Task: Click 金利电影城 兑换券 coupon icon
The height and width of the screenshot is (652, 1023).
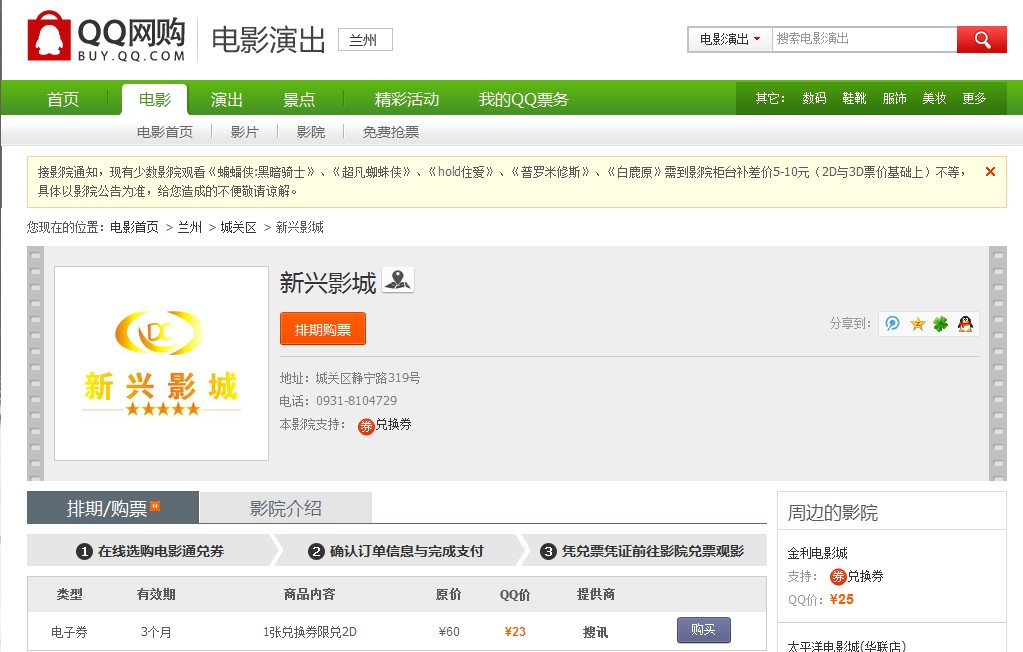Action: pyautogui.click(x=838, y=576)
